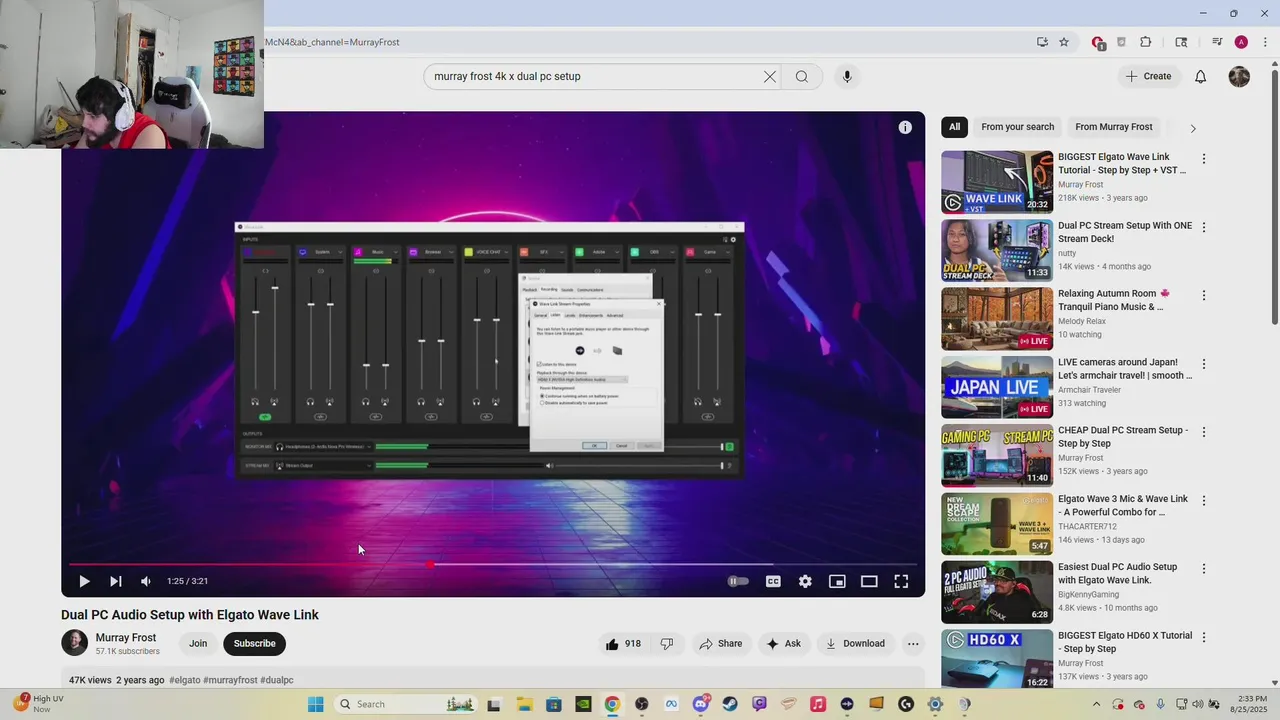The height and width of the screenshot is (720, 1280).
Task: Start voice search with microphone
Action: (847, 76)
